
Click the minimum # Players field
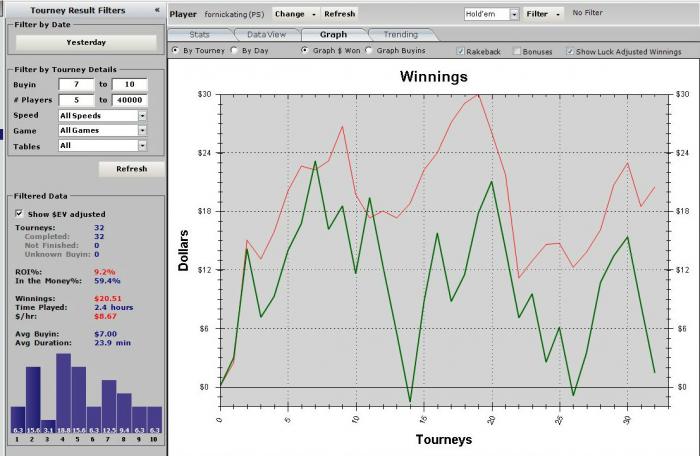tap(76, 100)
